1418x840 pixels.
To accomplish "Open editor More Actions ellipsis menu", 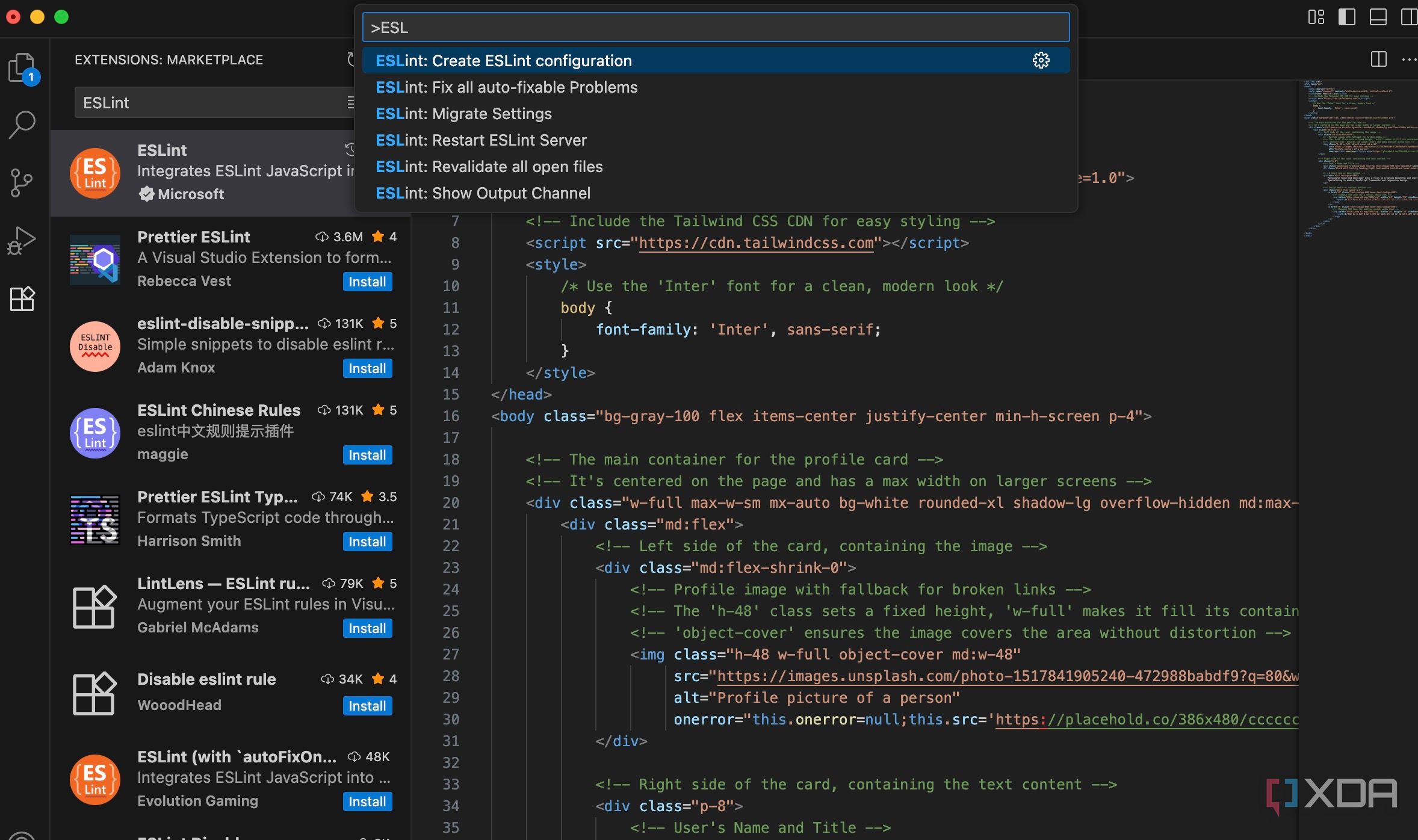I will tap(1408, 59).
